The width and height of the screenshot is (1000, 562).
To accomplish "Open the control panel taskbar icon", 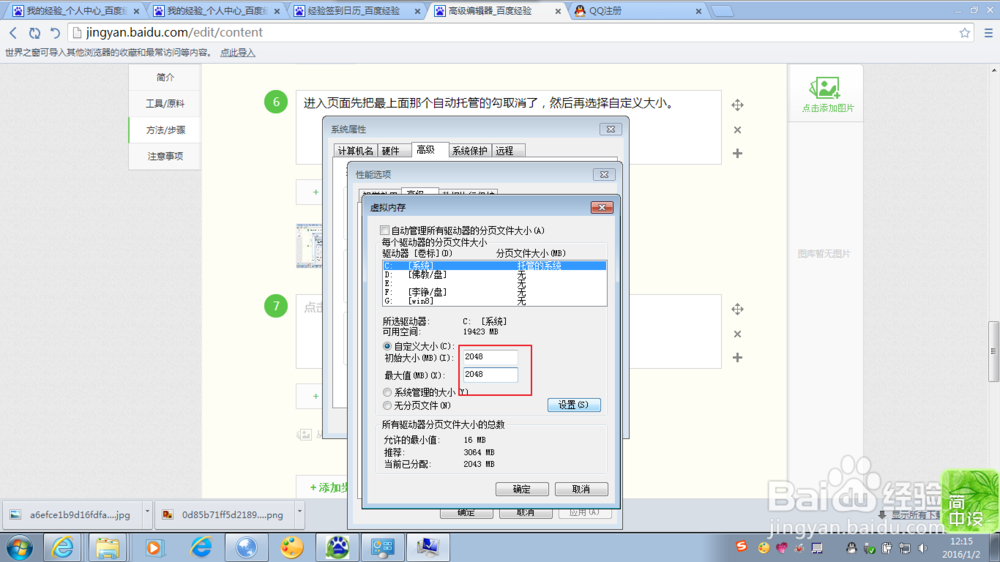I will coord(383,547).
